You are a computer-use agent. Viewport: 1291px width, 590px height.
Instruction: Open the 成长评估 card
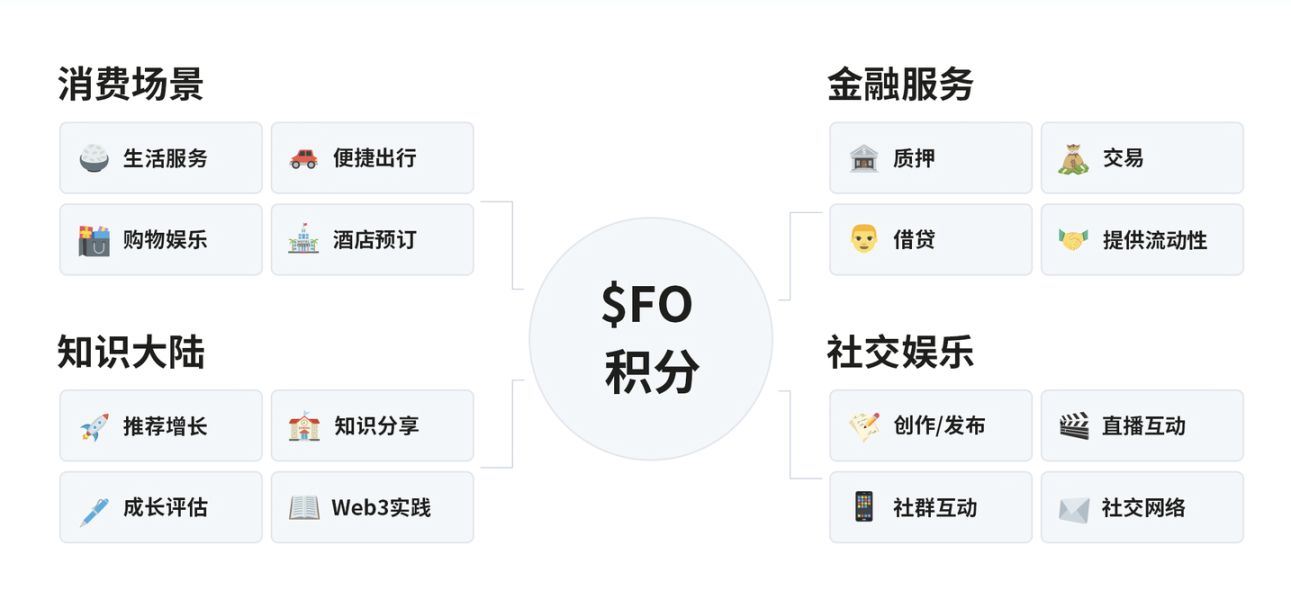point(161,508)
